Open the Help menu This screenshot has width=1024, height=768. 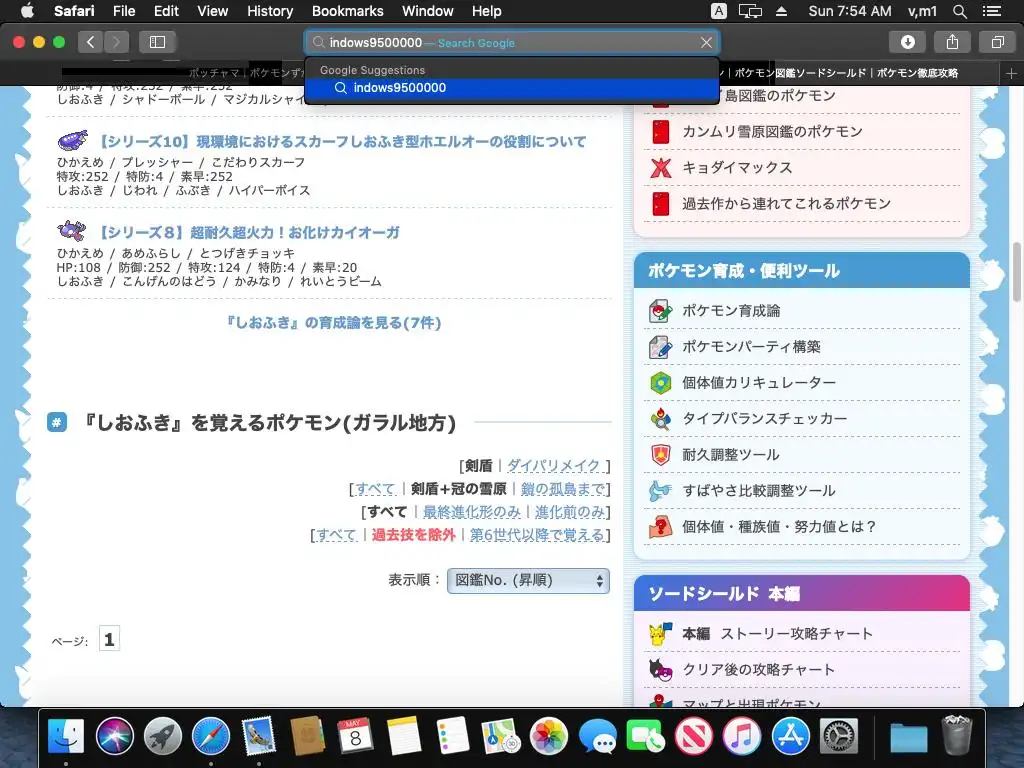pyautogui.click(x=487, y=11)
